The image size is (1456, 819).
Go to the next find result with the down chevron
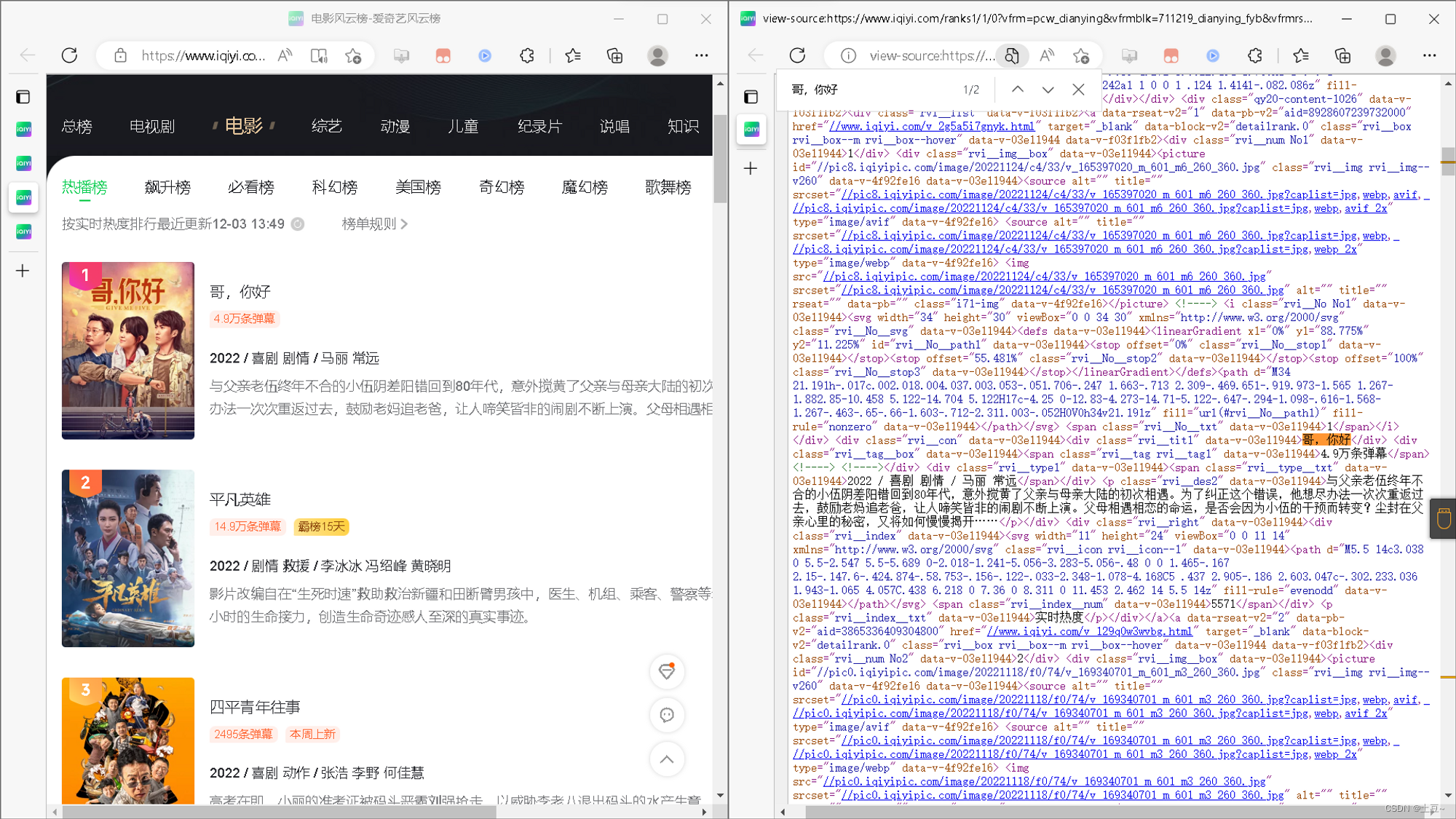click(x=1048, y=90)
